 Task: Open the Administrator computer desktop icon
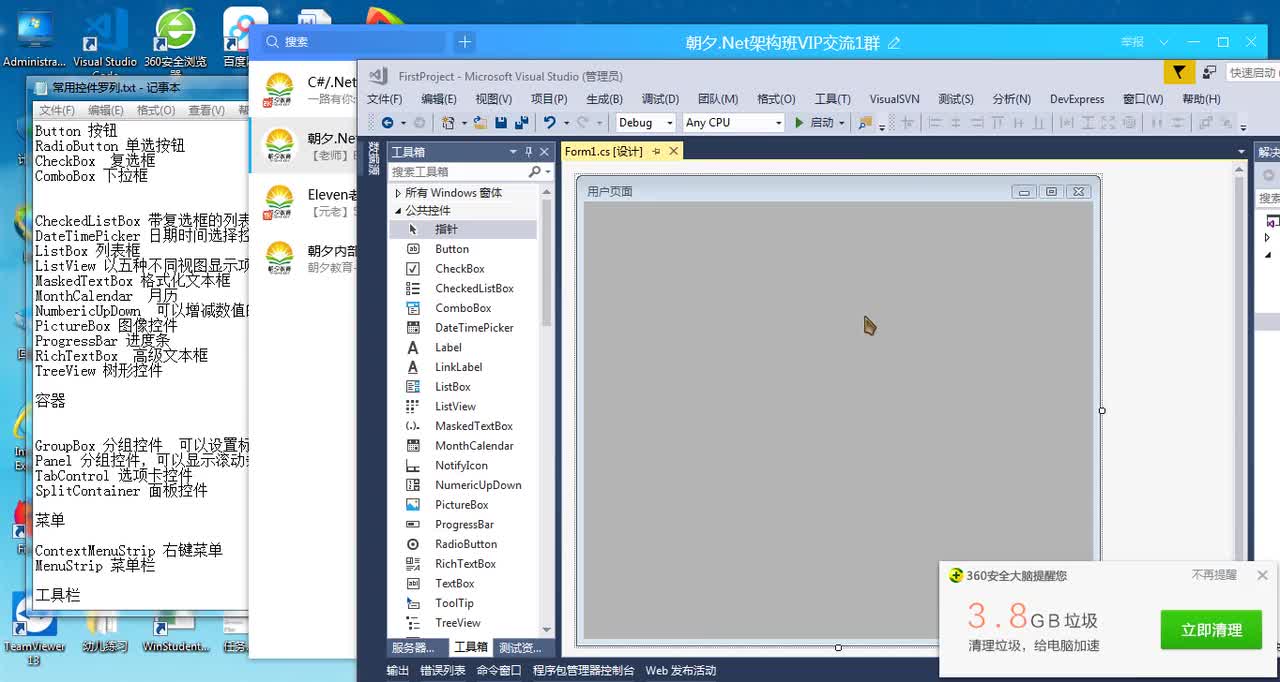coord(34,38)
